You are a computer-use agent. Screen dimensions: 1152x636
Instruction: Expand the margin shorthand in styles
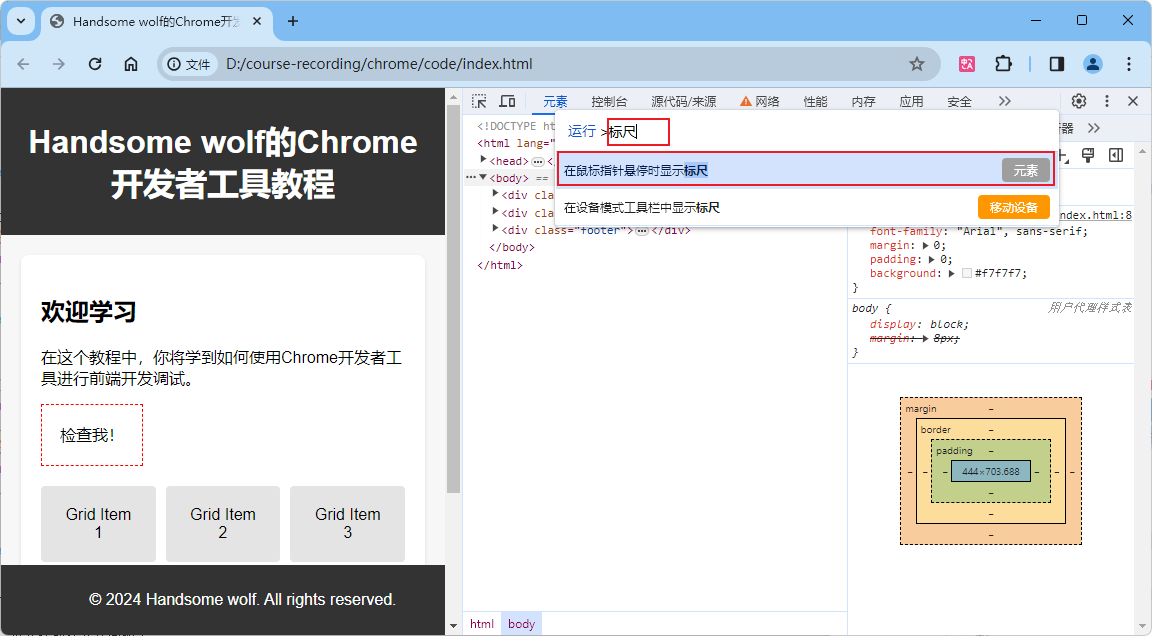coord(926,245)
